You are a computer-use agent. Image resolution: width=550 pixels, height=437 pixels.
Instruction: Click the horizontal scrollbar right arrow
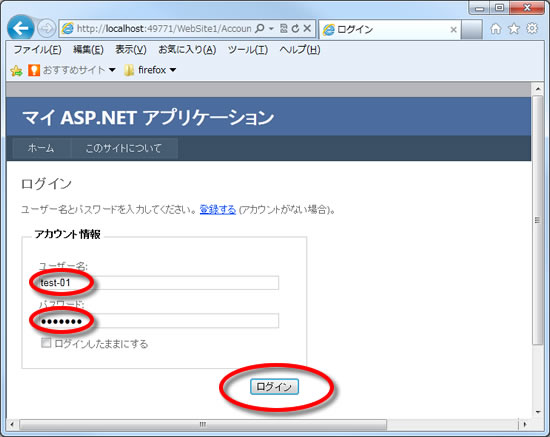pos(525,424)
